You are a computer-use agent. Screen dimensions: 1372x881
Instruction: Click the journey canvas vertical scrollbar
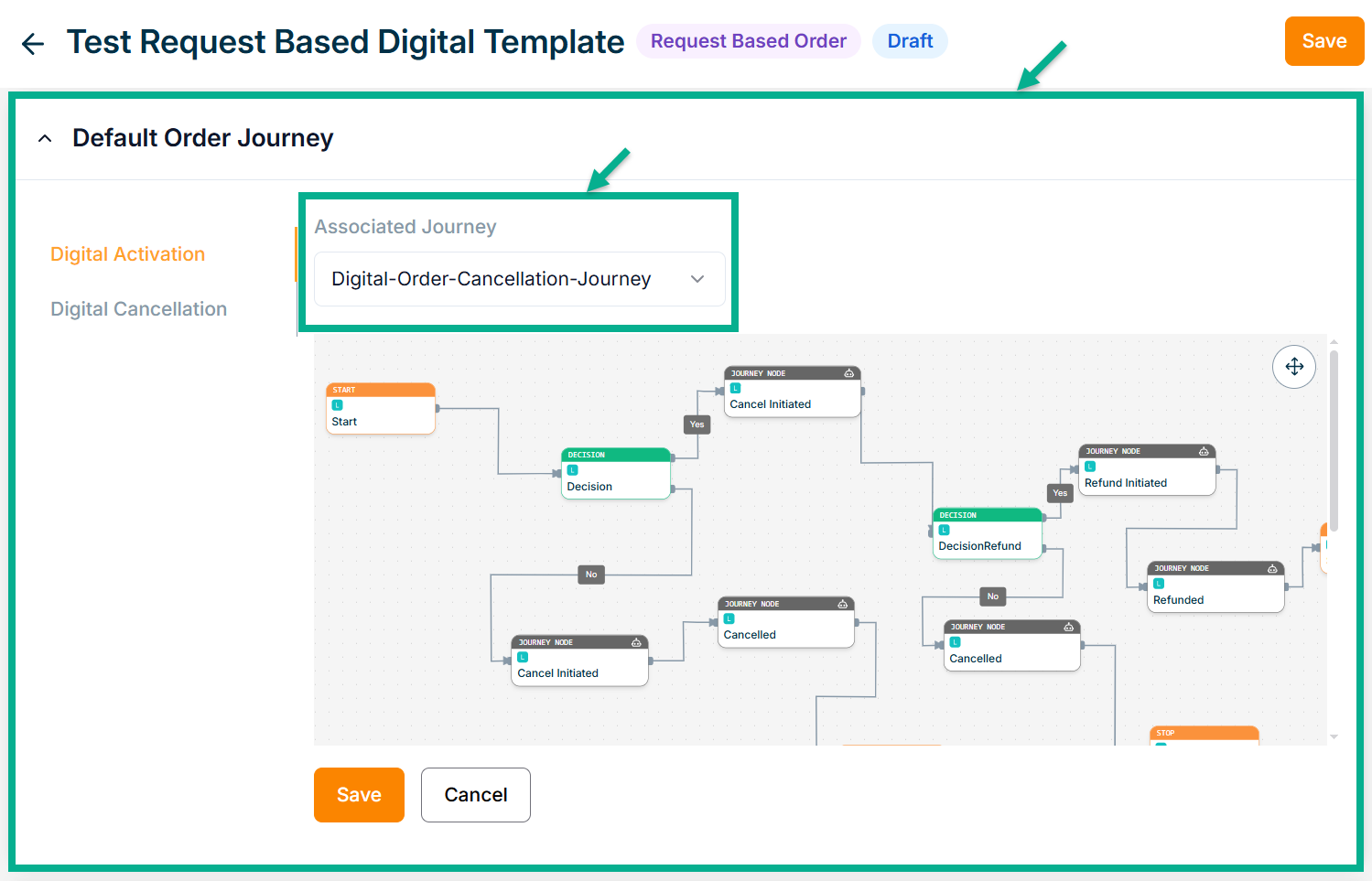point(1334,439)
